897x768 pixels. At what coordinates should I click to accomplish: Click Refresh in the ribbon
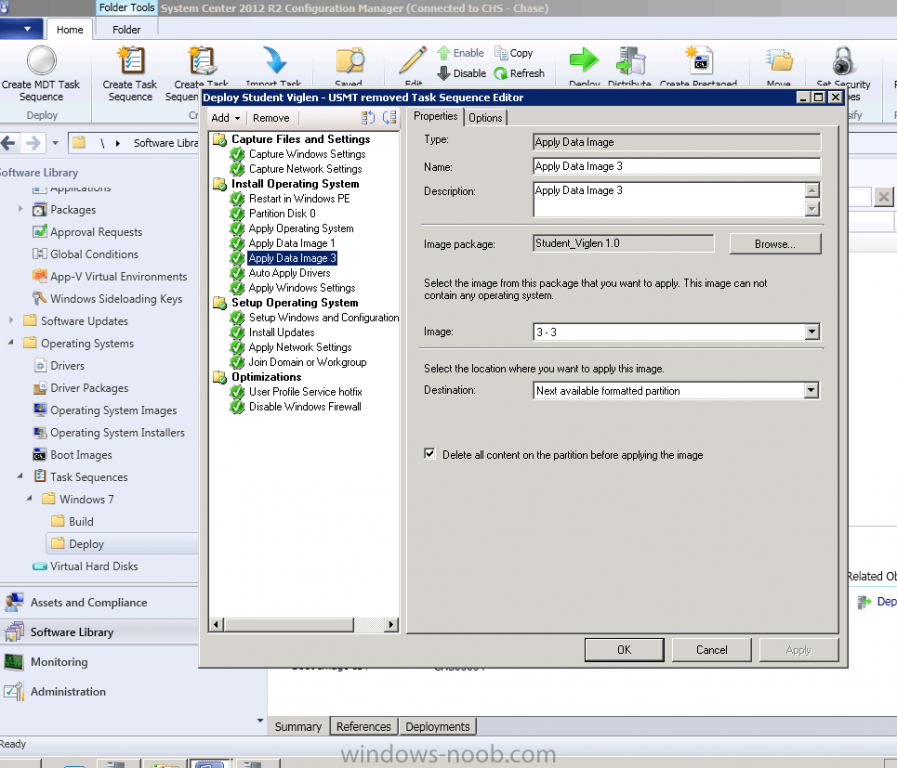coord(519,73)
